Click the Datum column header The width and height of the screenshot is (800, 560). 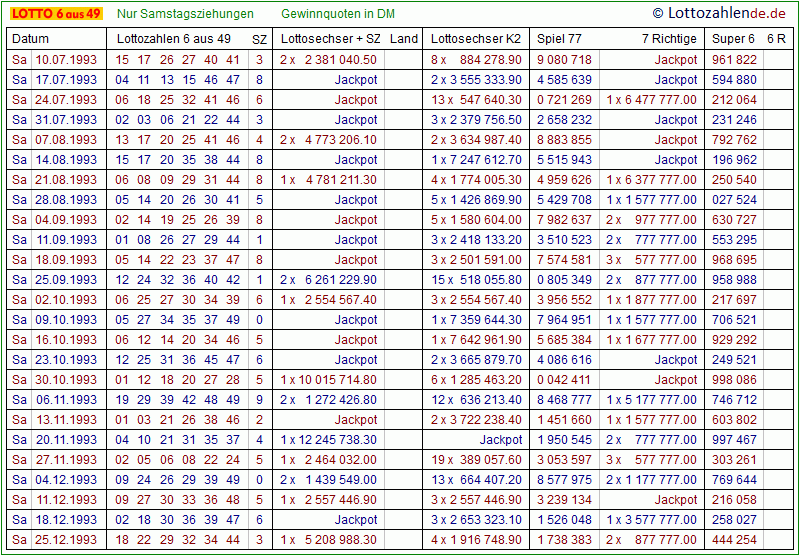coord(30,39)
